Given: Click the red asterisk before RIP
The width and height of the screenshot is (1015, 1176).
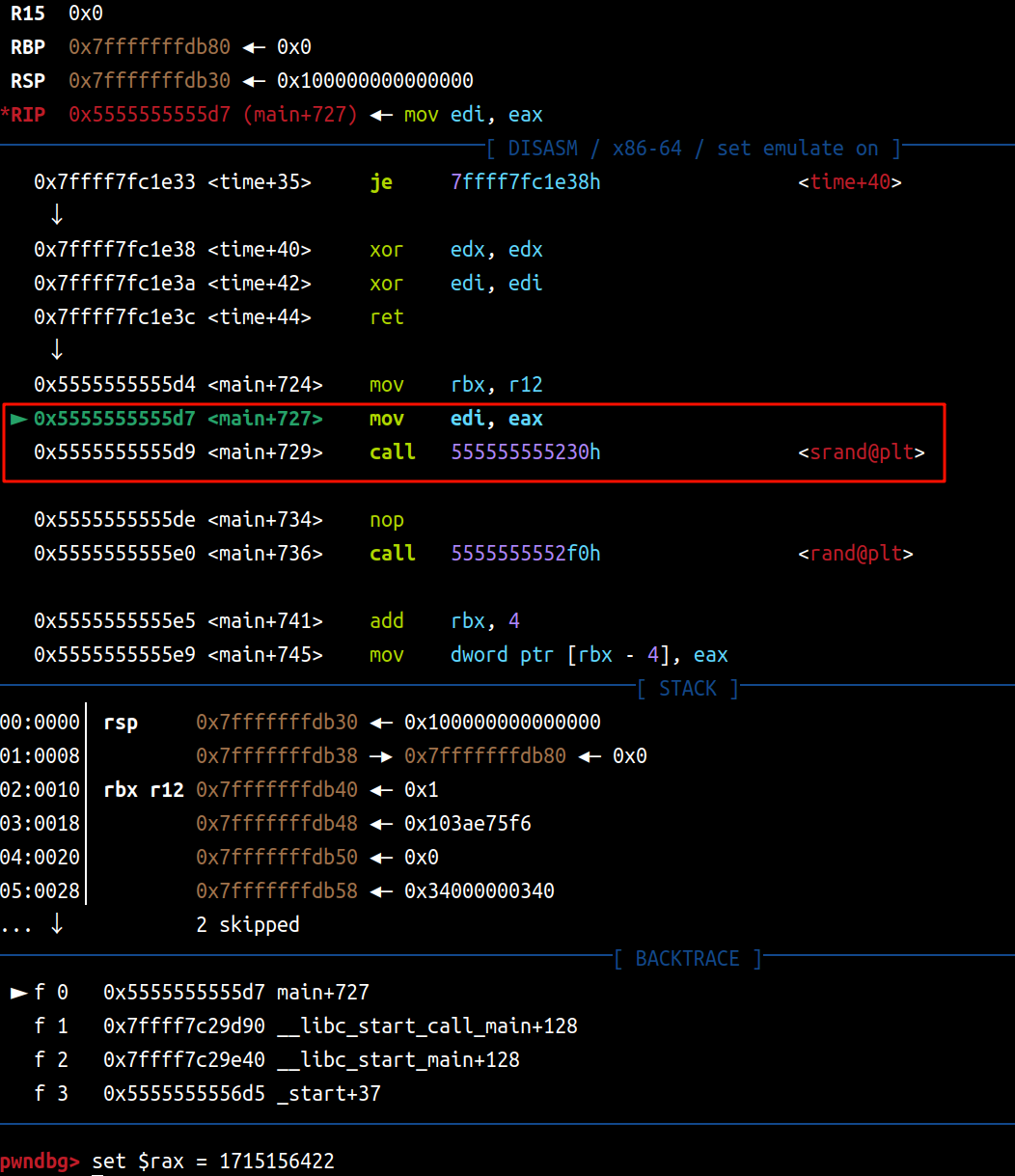Looking at the screenshot, I should pyautogui.click(x=5, y=115).
